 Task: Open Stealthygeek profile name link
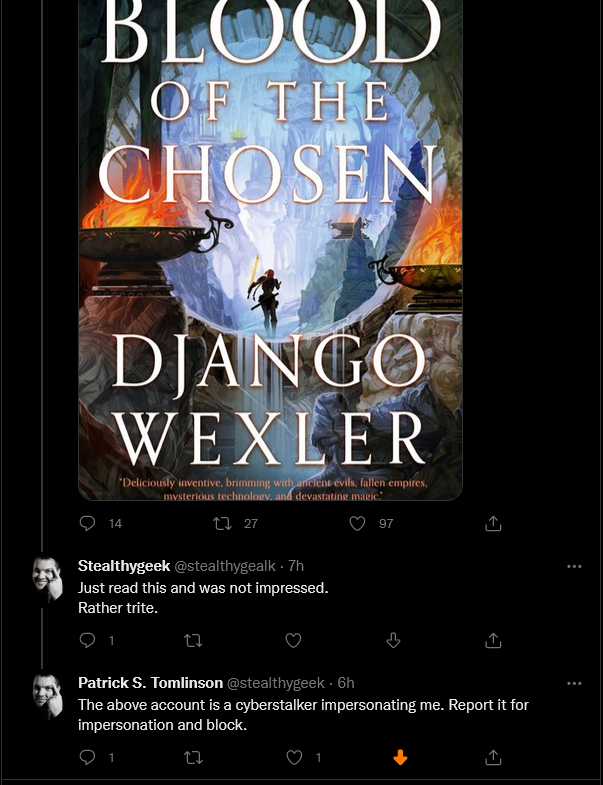point(124,566)
